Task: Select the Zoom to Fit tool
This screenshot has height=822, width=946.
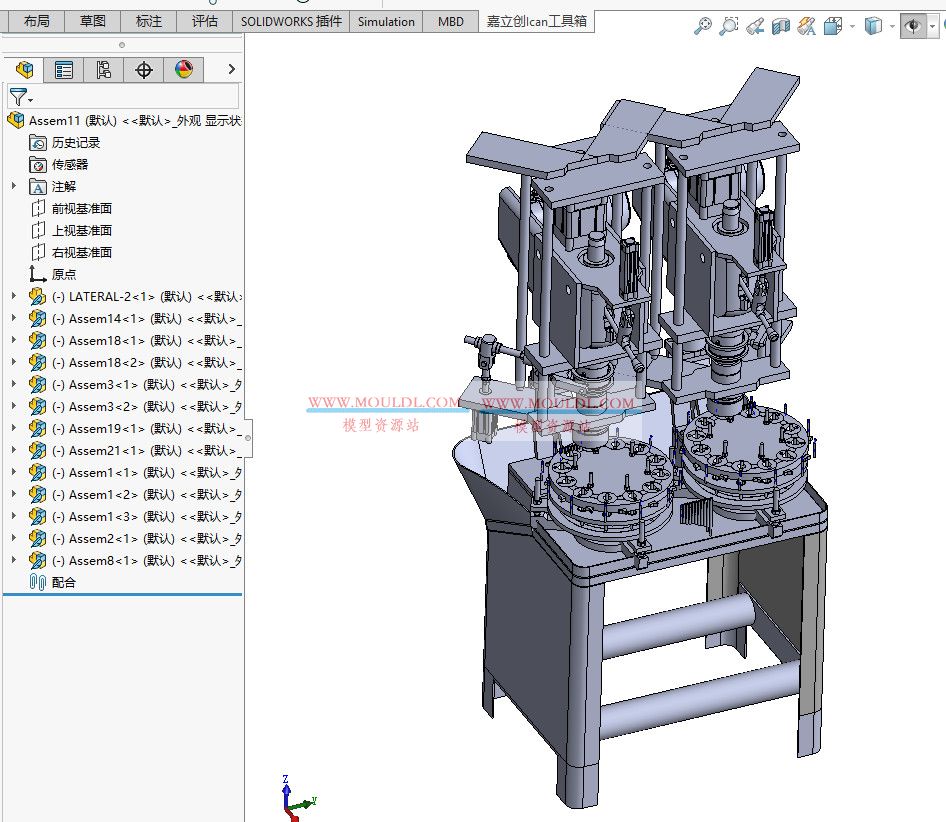Action: click(x=704, y=26)
